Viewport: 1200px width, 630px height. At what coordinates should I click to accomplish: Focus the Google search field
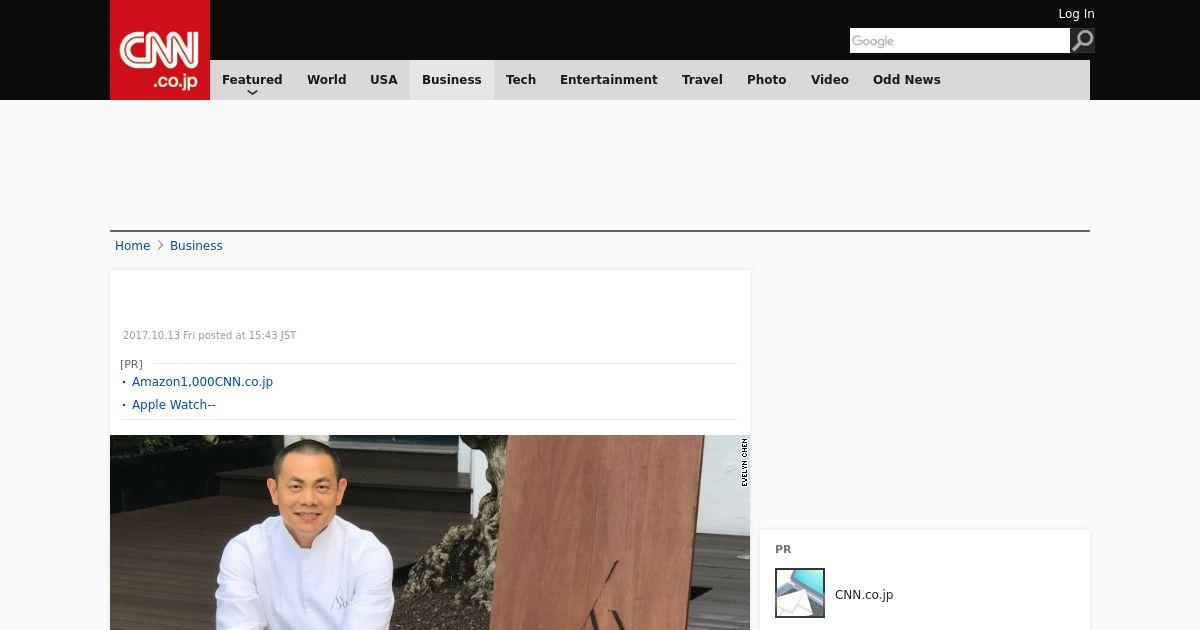click(960, 40)
